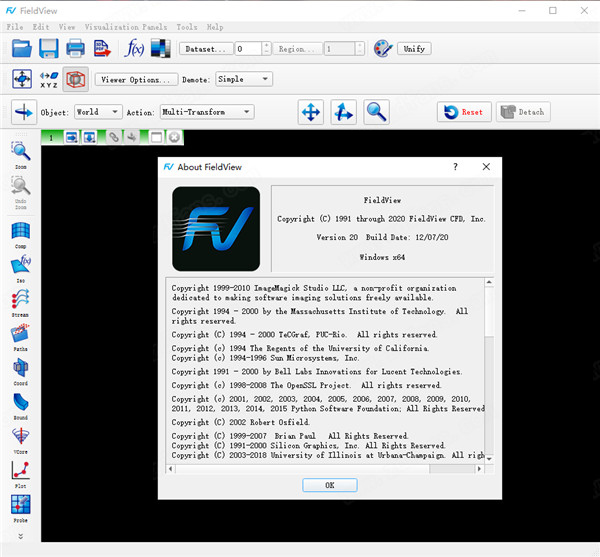Open the Coord coordinate surface panel

click(21, 372)
